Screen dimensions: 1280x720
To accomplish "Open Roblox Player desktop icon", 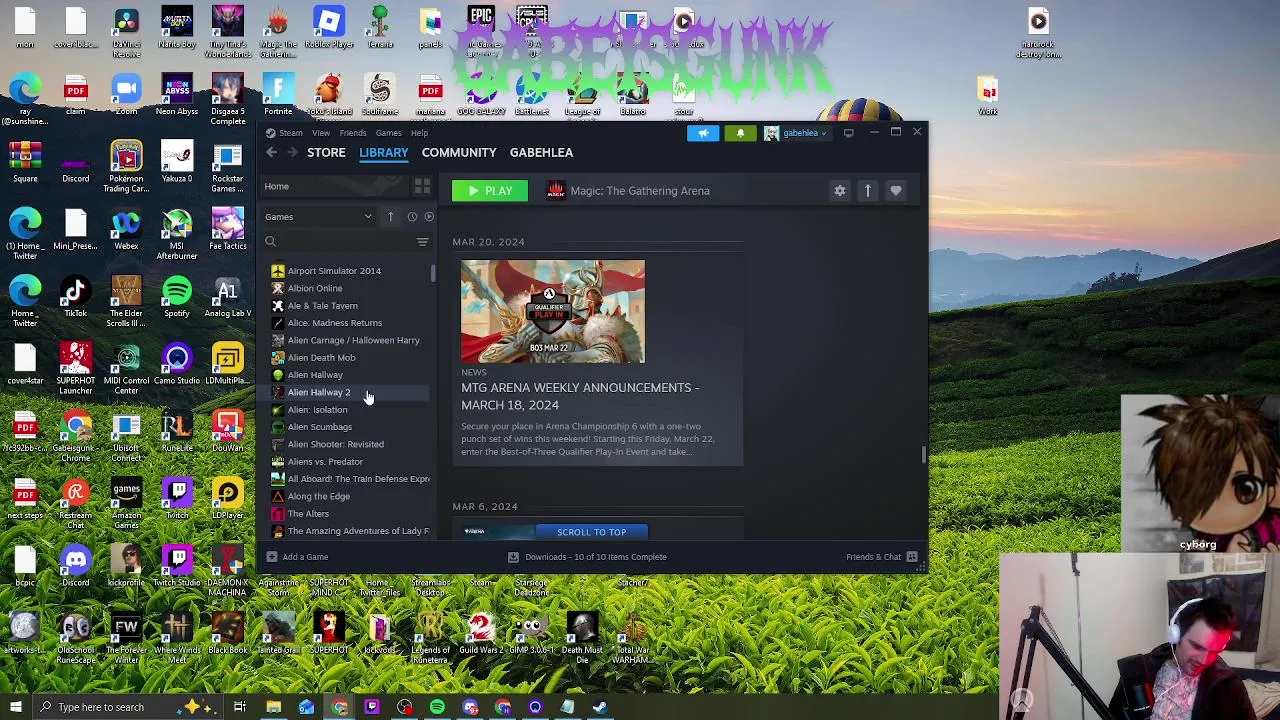I will click(329, 28).
